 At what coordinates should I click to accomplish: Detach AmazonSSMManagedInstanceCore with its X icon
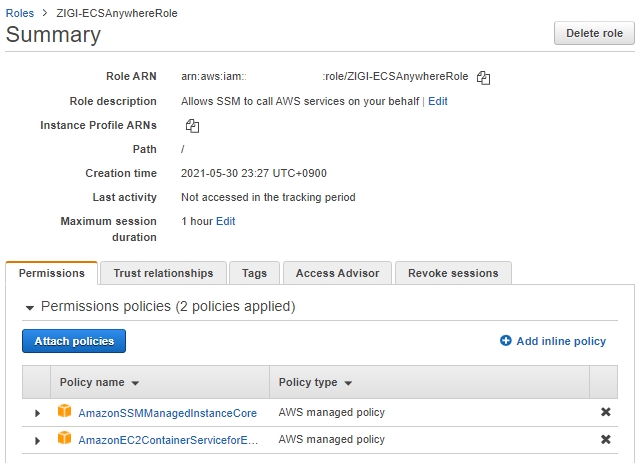(x=605, y=412)
